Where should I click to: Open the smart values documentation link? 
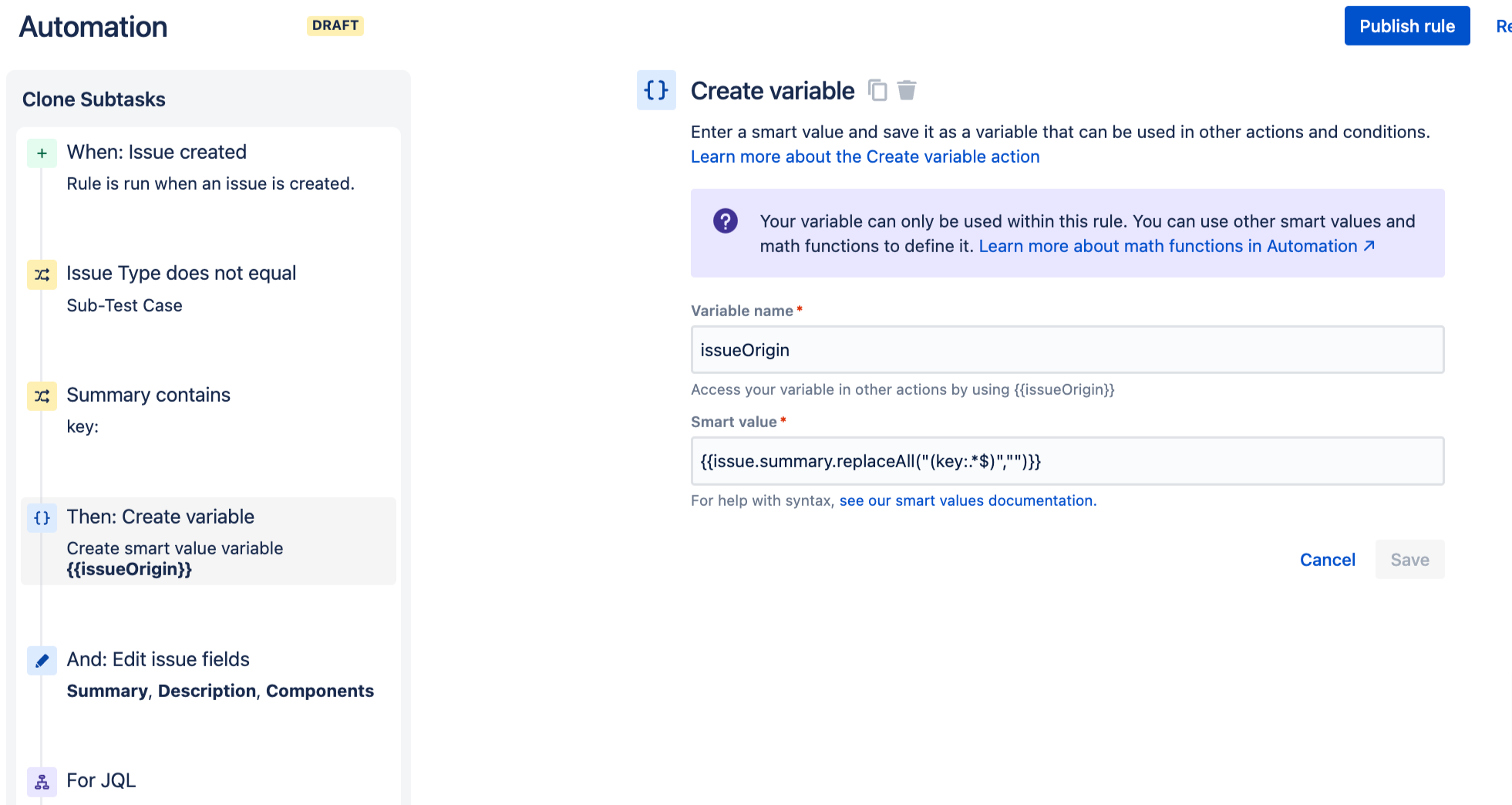click(967, 500)
